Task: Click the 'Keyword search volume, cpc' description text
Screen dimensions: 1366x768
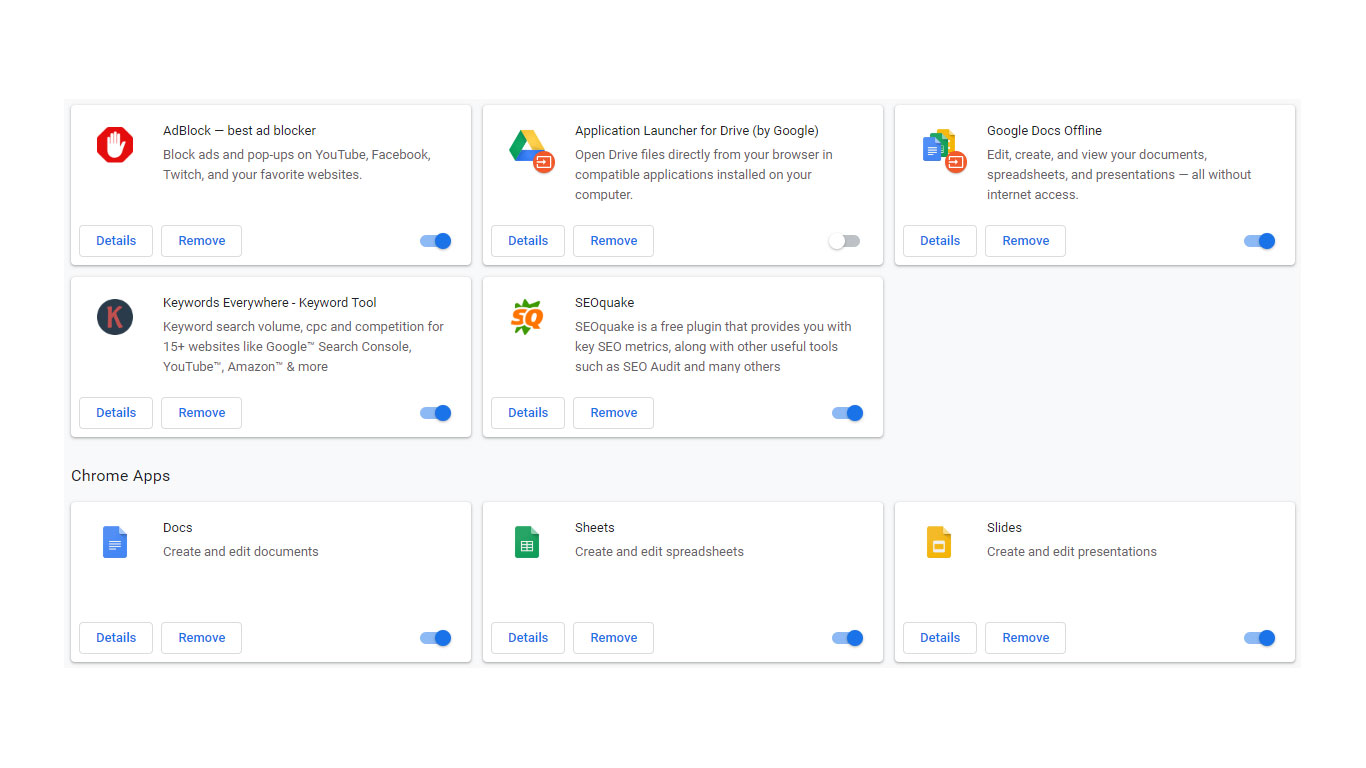Action: click(303, 347)
